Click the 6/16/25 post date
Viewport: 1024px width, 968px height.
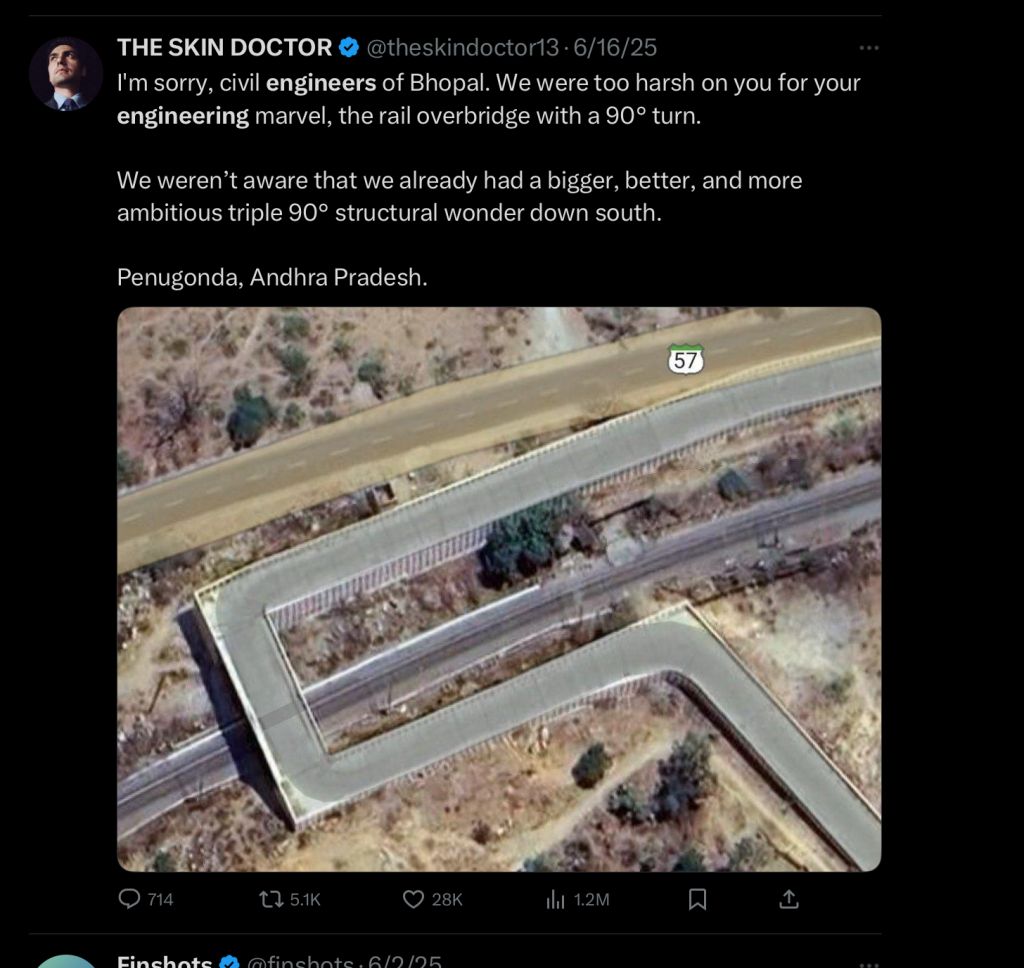(x=614, y=47)
